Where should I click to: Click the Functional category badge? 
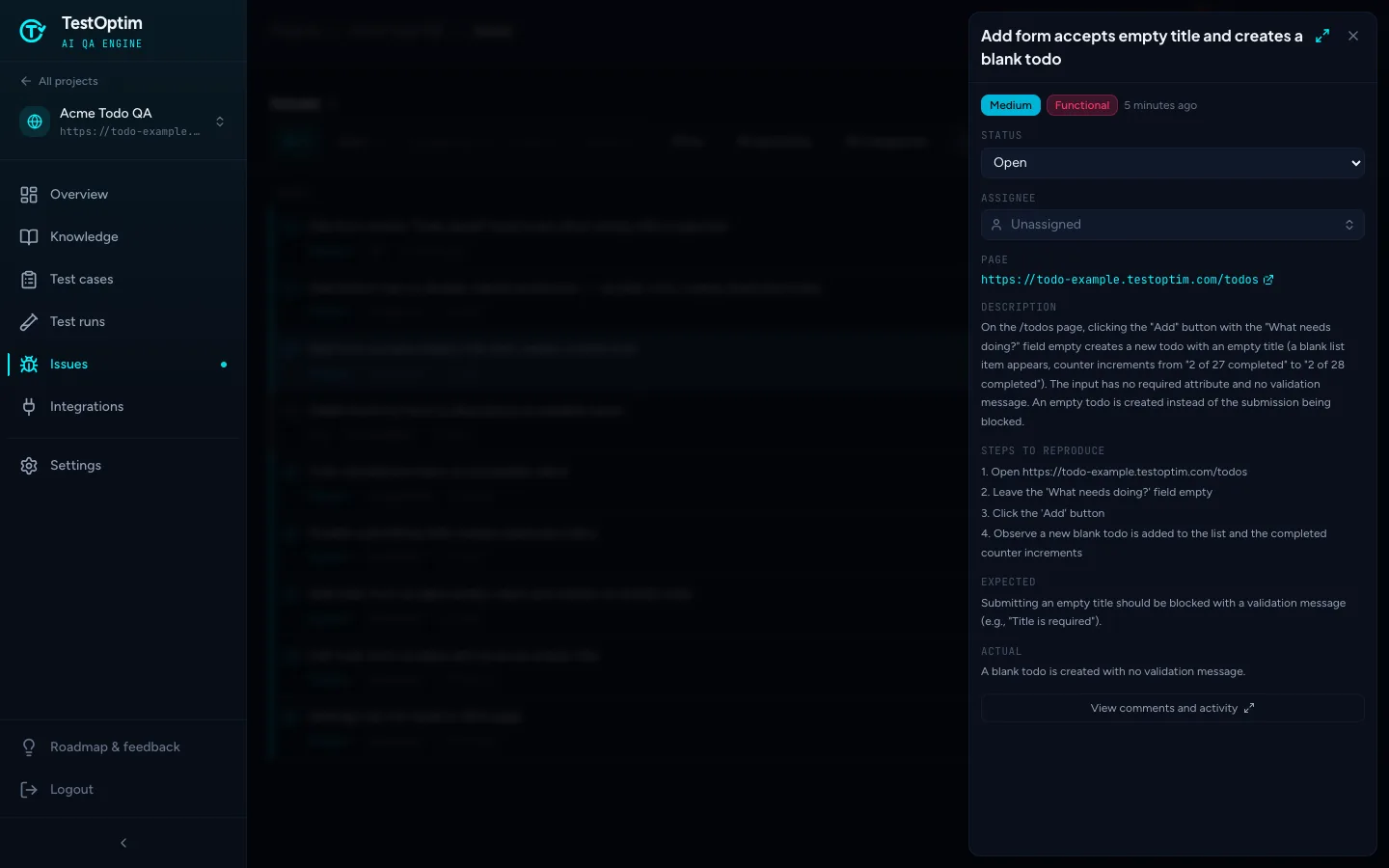point(1082,105)
